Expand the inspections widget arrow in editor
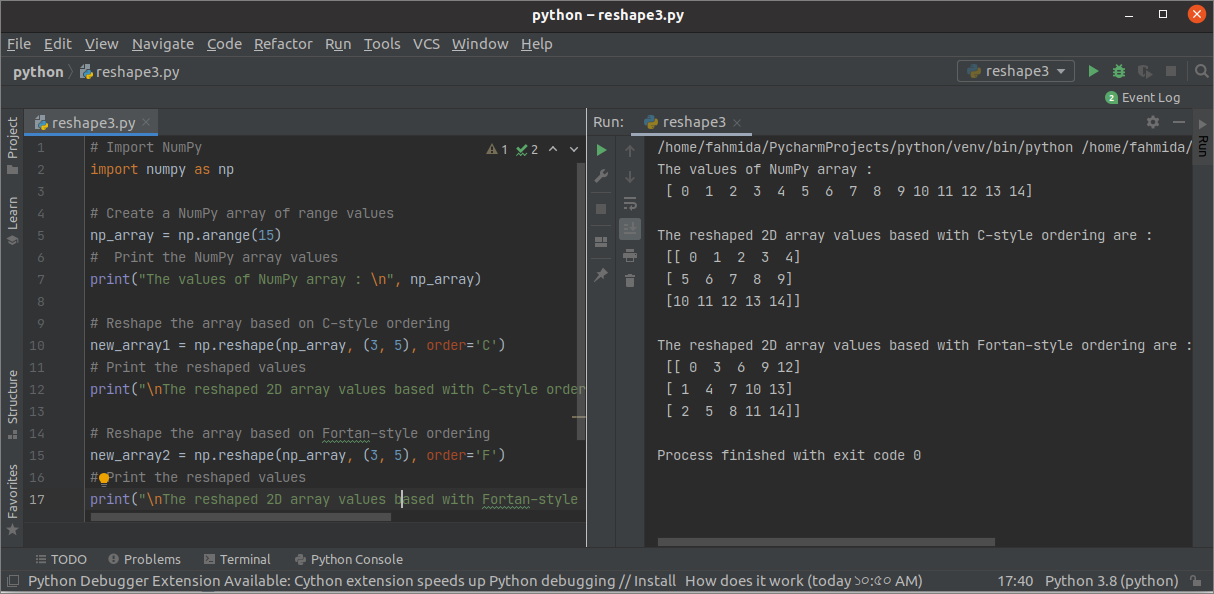 tap(574, 149)
